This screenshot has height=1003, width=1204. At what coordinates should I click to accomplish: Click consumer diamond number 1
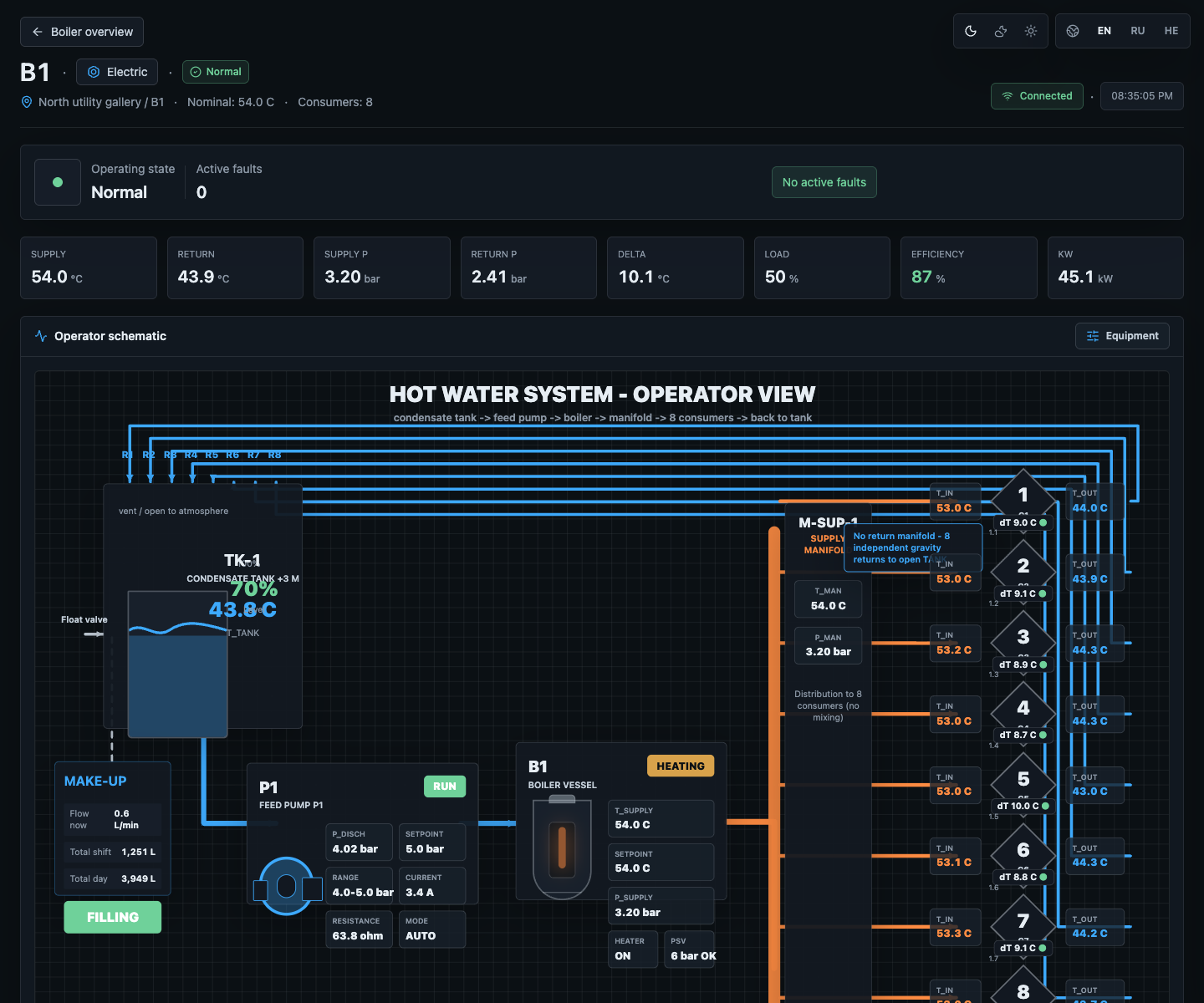1023,496
